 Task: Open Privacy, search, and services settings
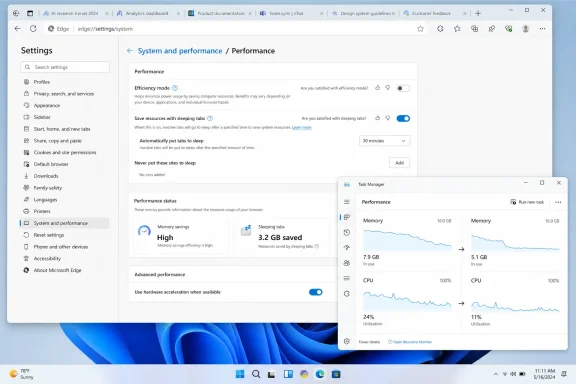click(x=65, y=94)
